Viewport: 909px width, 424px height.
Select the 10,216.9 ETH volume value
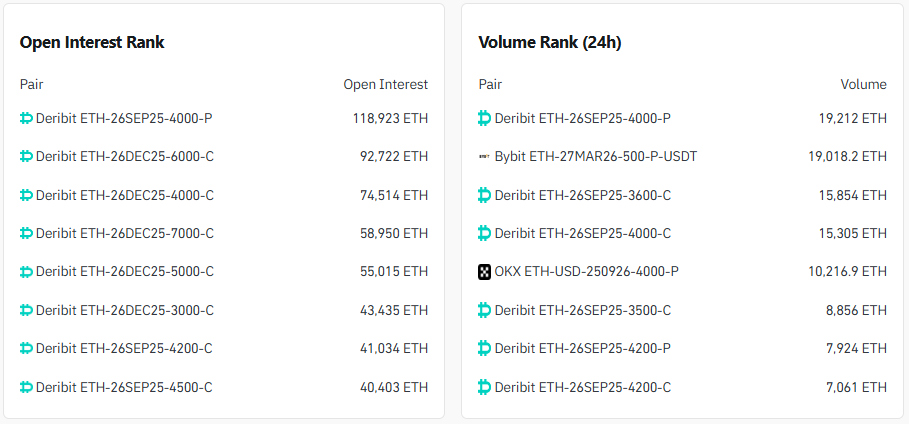(x=848, y=271)
